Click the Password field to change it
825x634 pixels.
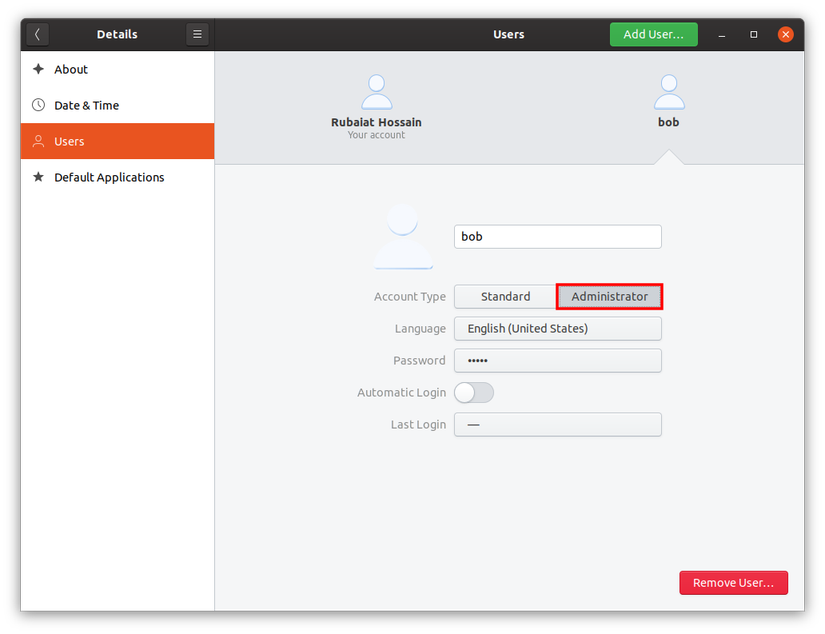(558, 361)
